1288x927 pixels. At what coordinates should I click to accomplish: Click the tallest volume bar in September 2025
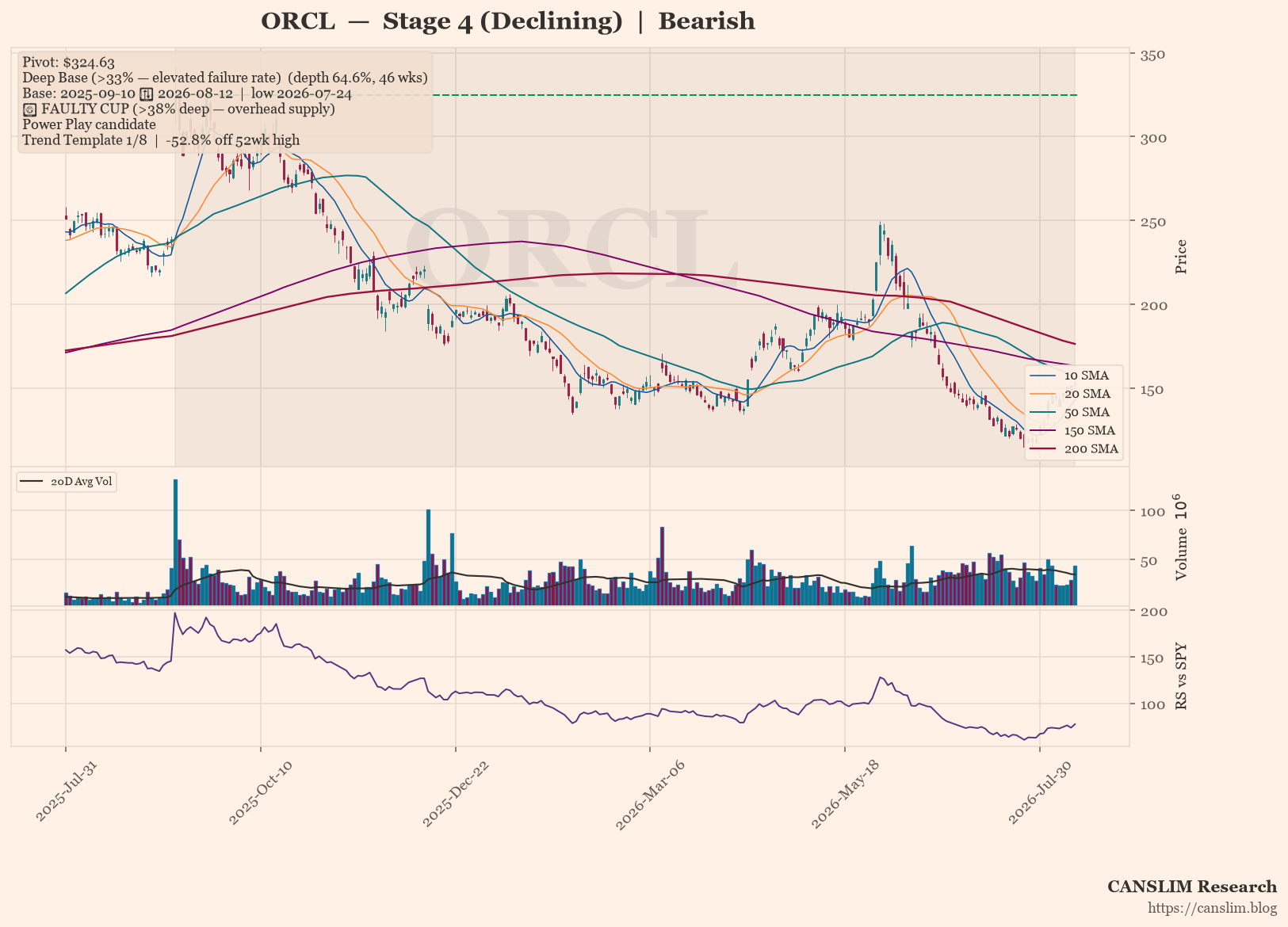175,542
